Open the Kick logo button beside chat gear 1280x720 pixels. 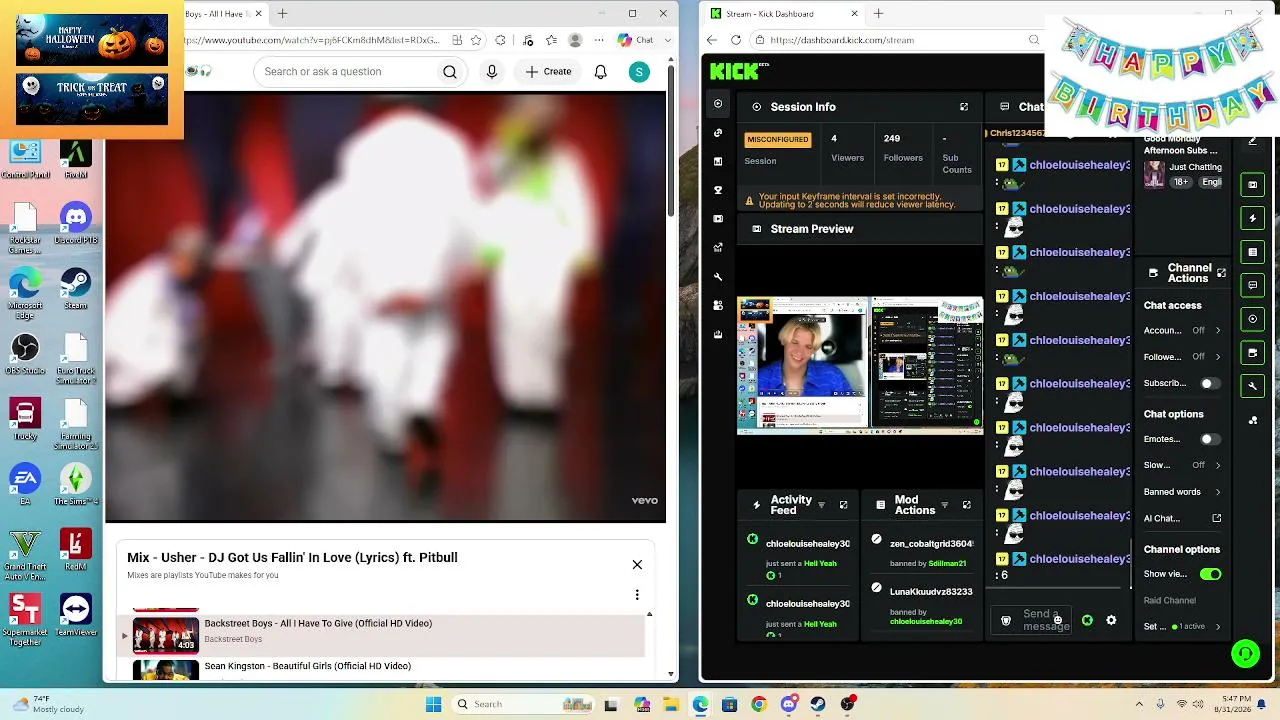[1087, 621]
